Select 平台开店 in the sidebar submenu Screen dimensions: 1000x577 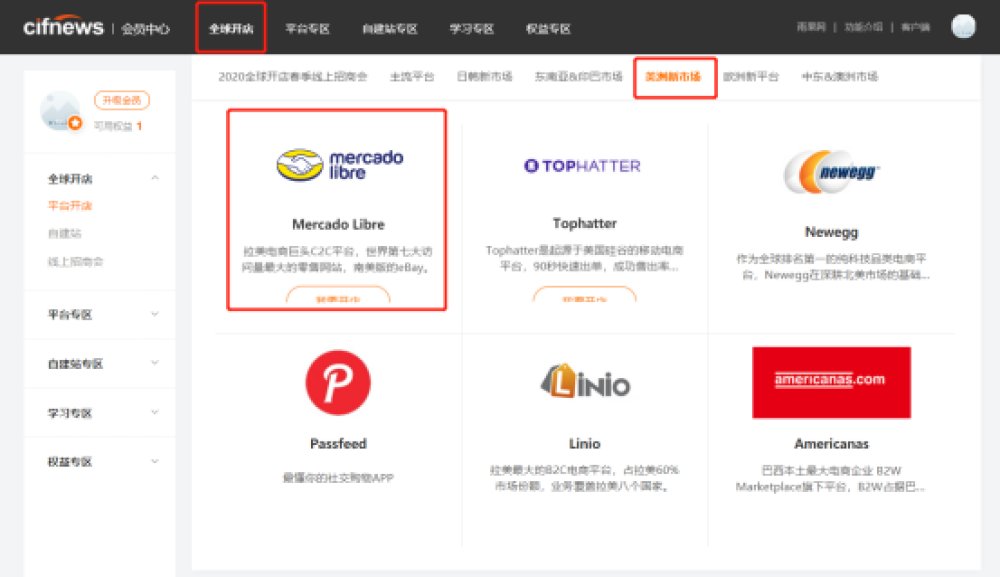click(70, 205)
